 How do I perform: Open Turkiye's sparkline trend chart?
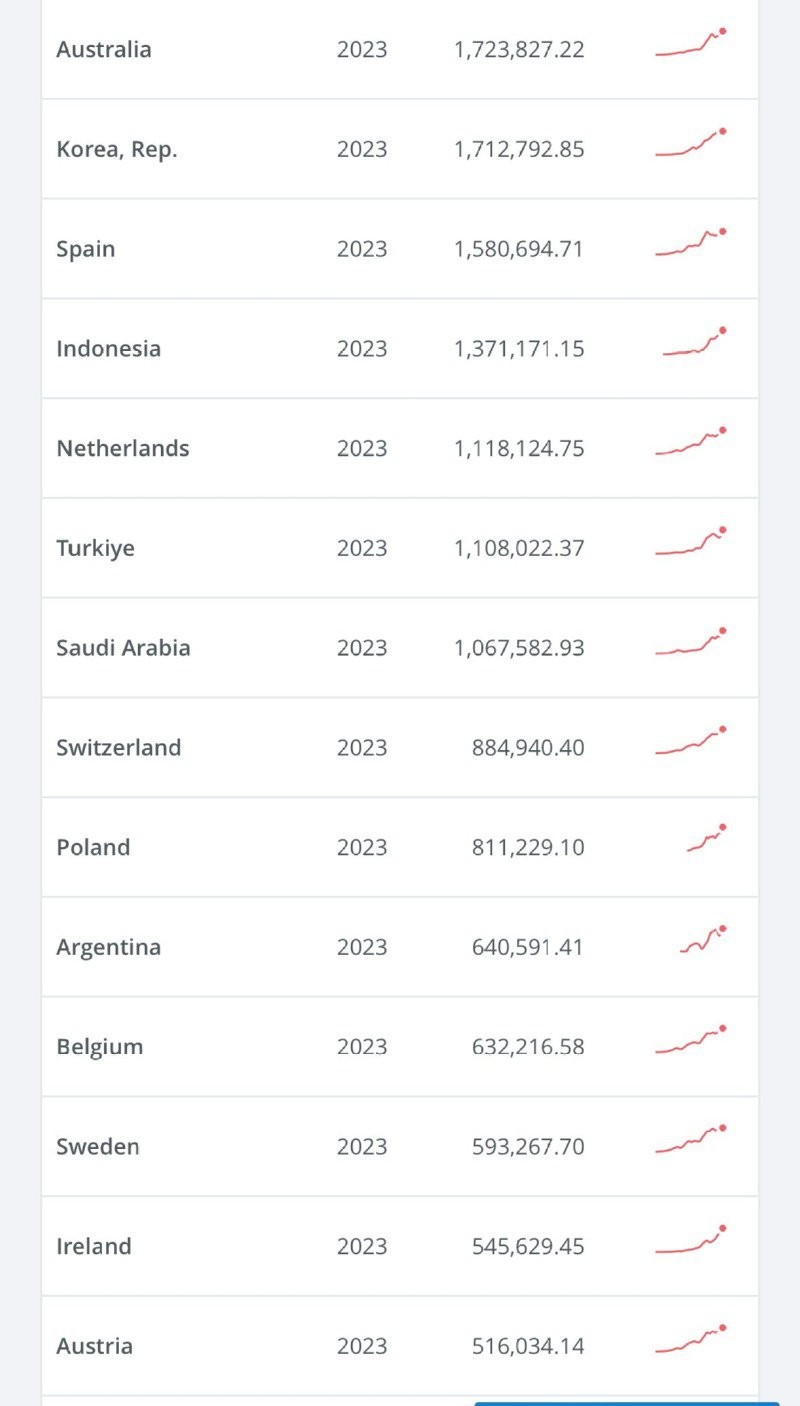tap(691, 542)
